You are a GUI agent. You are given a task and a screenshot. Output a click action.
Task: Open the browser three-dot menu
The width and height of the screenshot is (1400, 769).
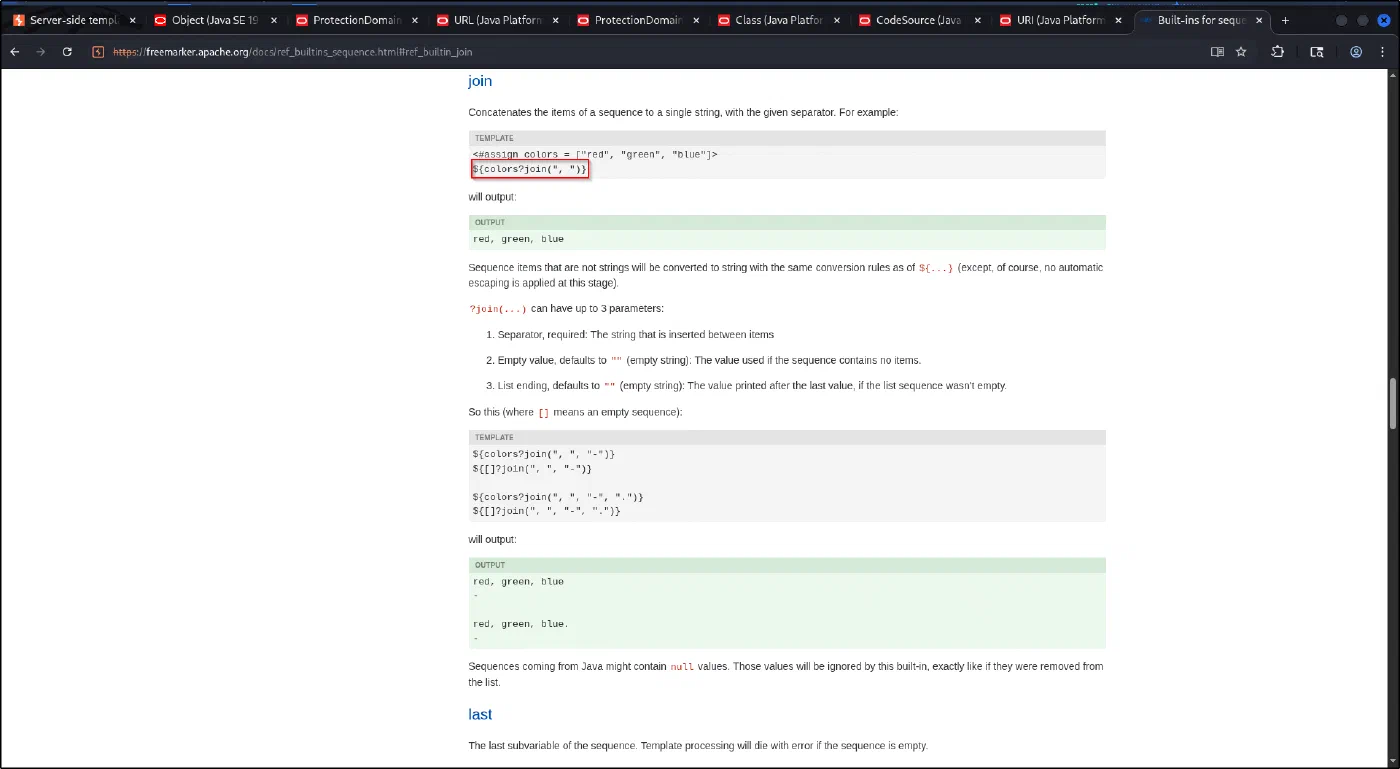coord(1384,52)
